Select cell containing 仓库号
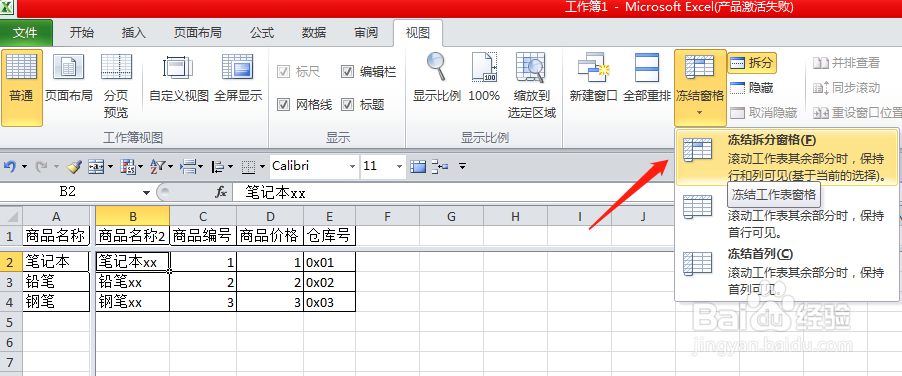 330,235
